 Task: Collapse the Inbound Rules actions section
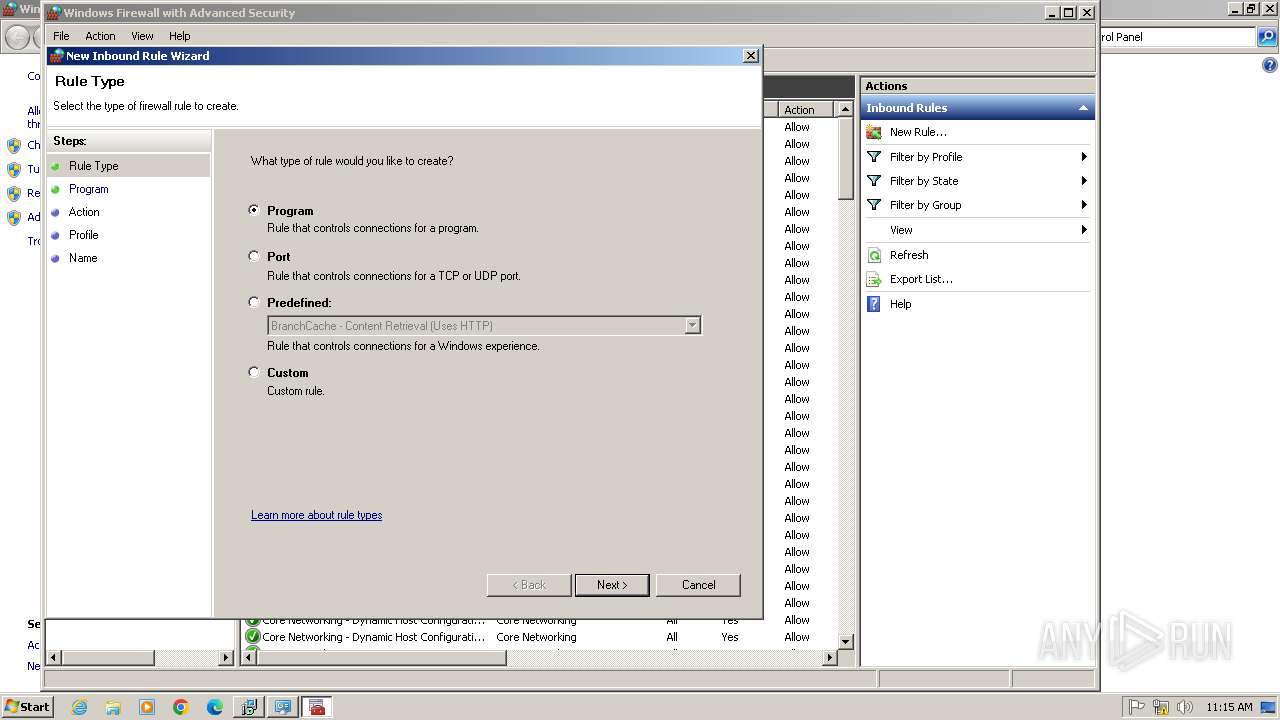[x=1083, y=108]
